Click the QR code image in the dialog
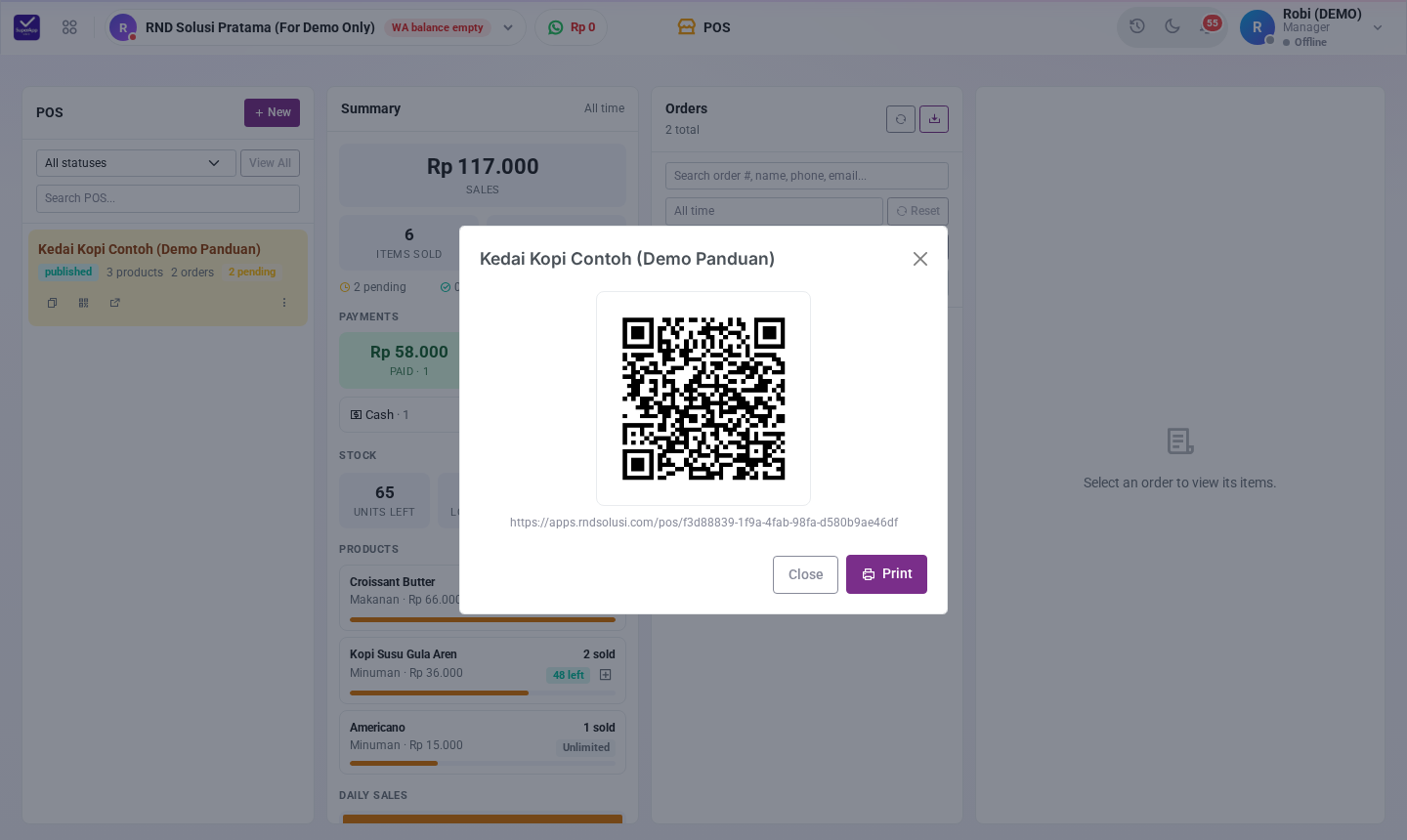 (x=703, y=399)
